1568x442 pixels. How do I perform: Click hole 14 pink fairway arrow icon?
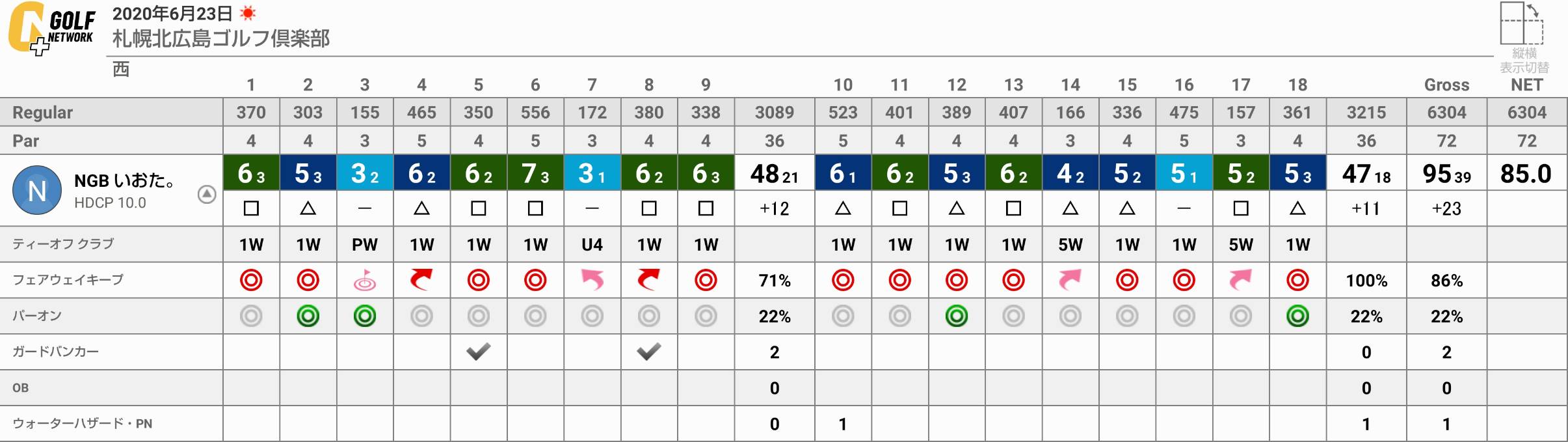1070,280
